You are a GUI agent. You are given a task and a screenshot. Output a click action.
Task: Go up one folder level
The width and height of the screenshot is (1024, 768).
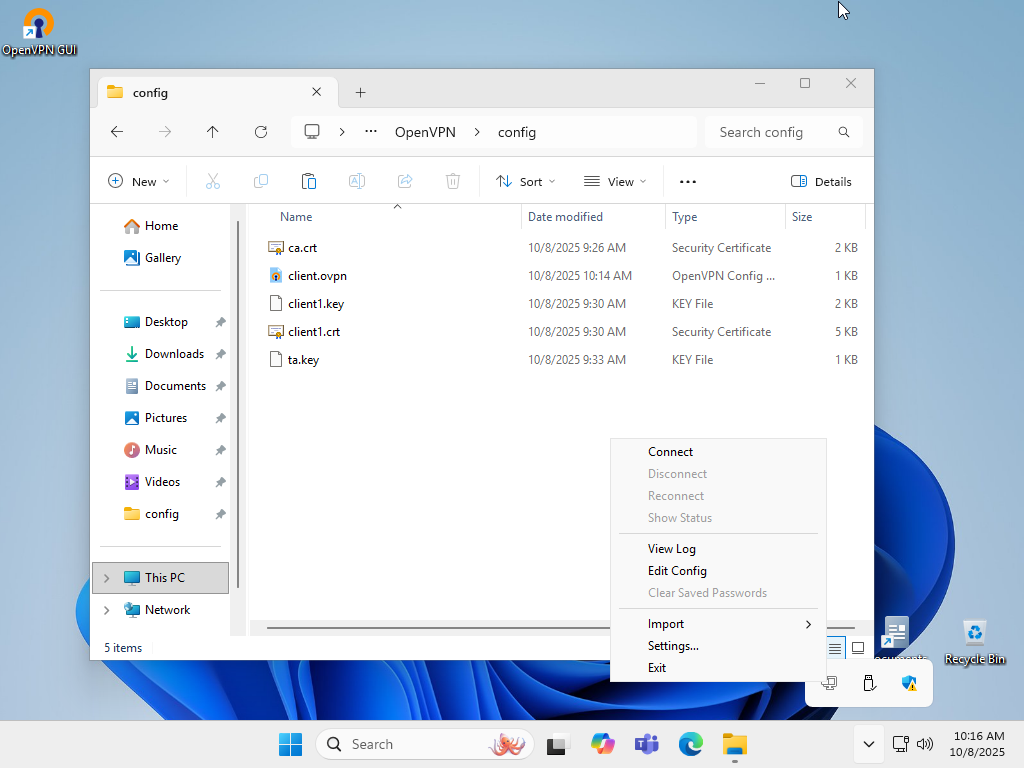(x=212, y=132)
